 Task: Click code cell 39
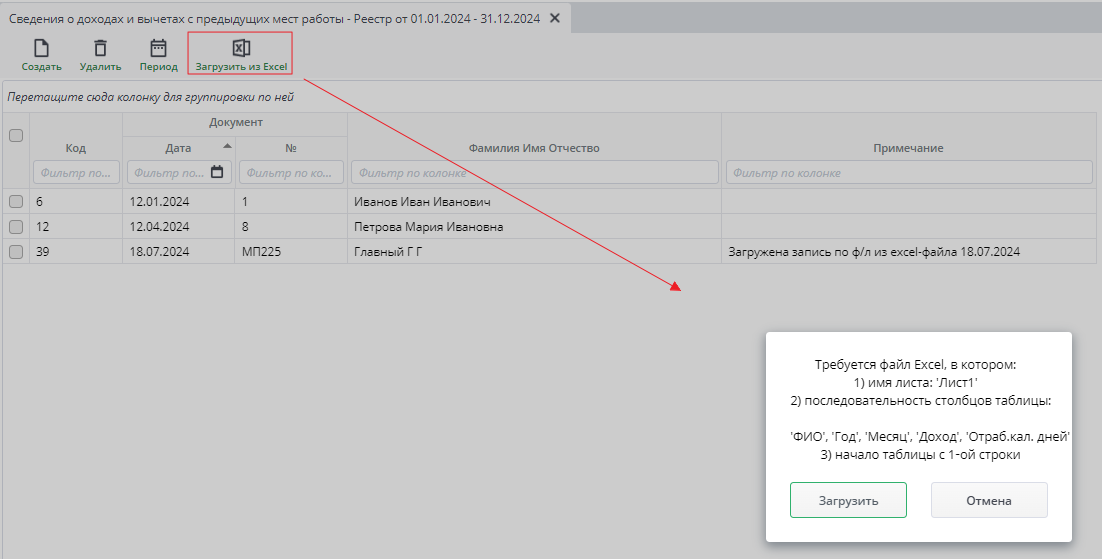click(76, 252)
